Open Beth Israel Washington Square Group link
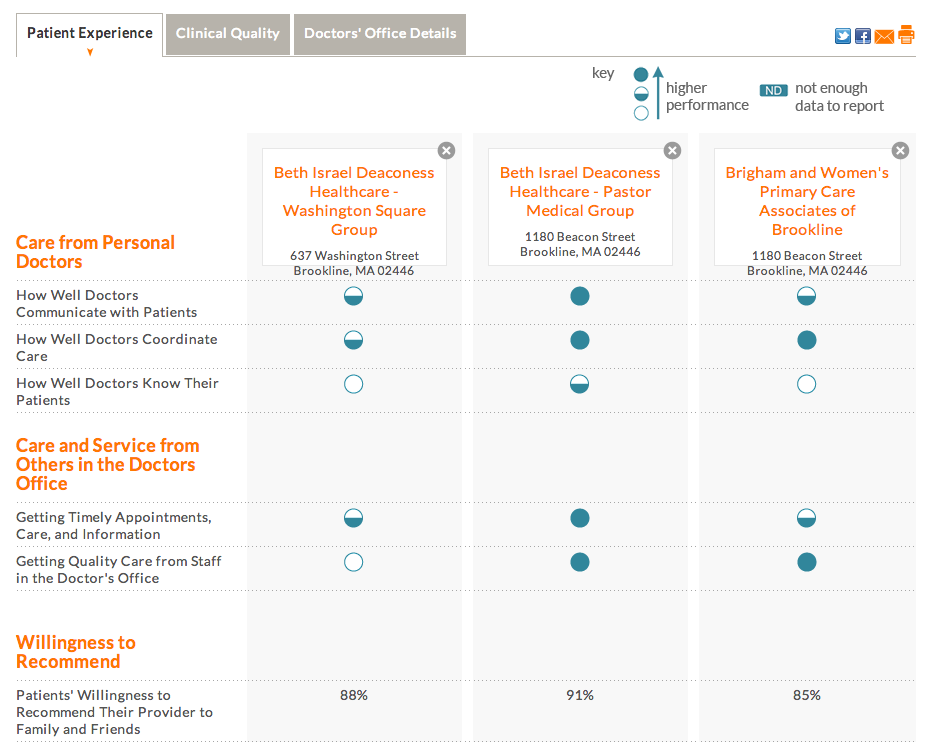936x755 pixels. click(354, 201)
